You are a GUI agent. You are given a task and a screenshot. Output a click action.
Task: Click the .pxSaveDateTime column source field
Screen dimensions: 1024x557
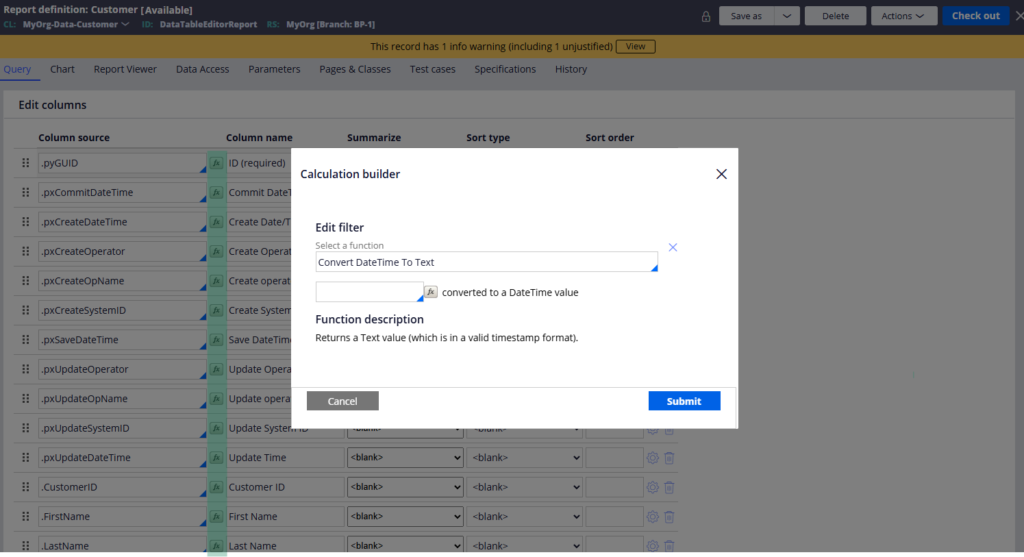[x=122, y=340]
